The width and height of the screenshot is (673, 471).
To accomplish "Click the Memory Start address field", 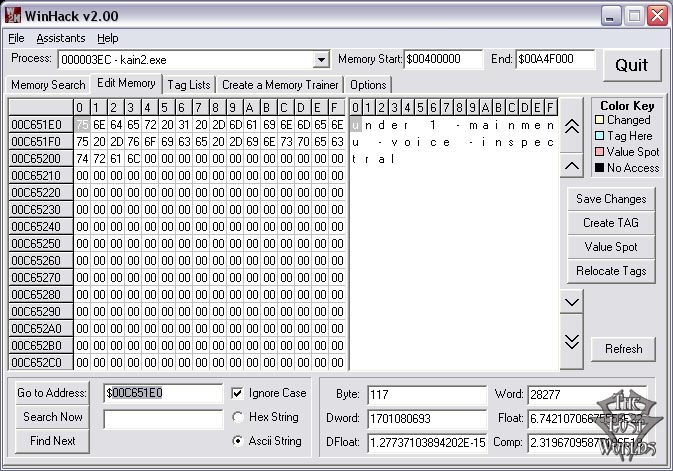I will click(x=443, y=59).
